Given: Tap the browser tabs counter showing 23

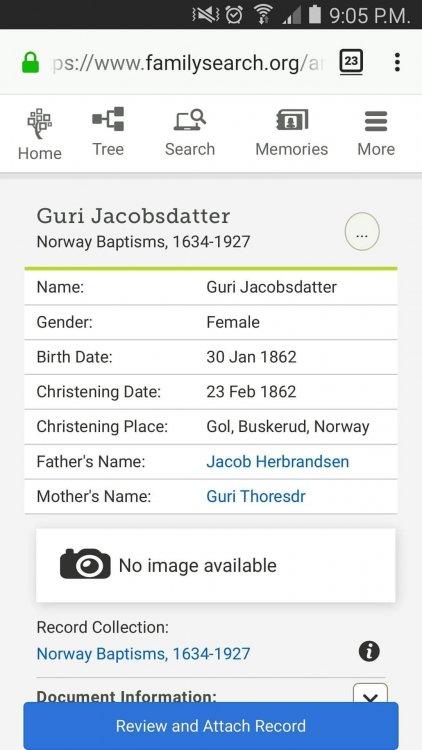Looking at the screenshot, I should click(351, 62).
